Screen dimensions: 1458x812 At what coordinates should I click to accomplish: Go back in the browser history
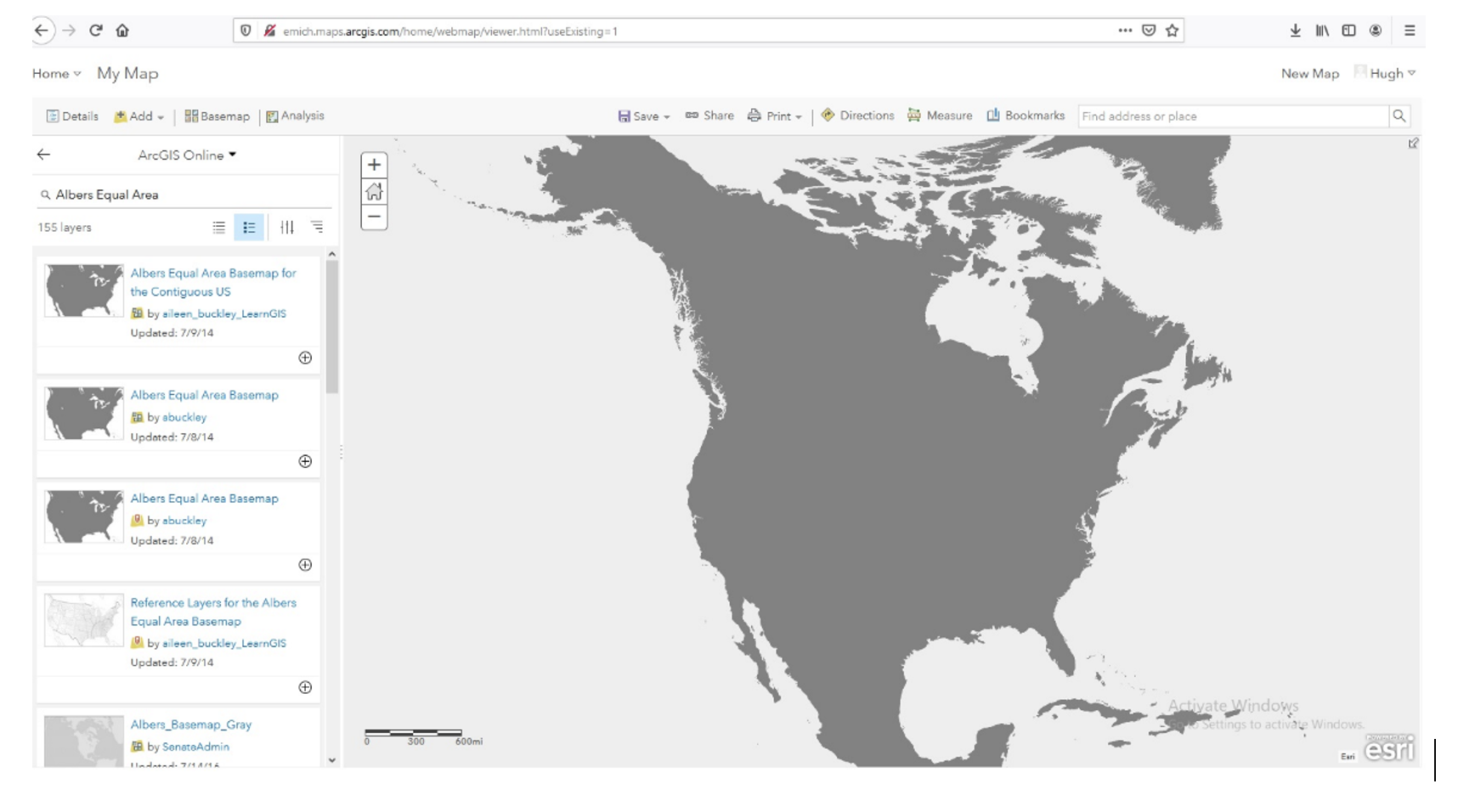point(41,31)
